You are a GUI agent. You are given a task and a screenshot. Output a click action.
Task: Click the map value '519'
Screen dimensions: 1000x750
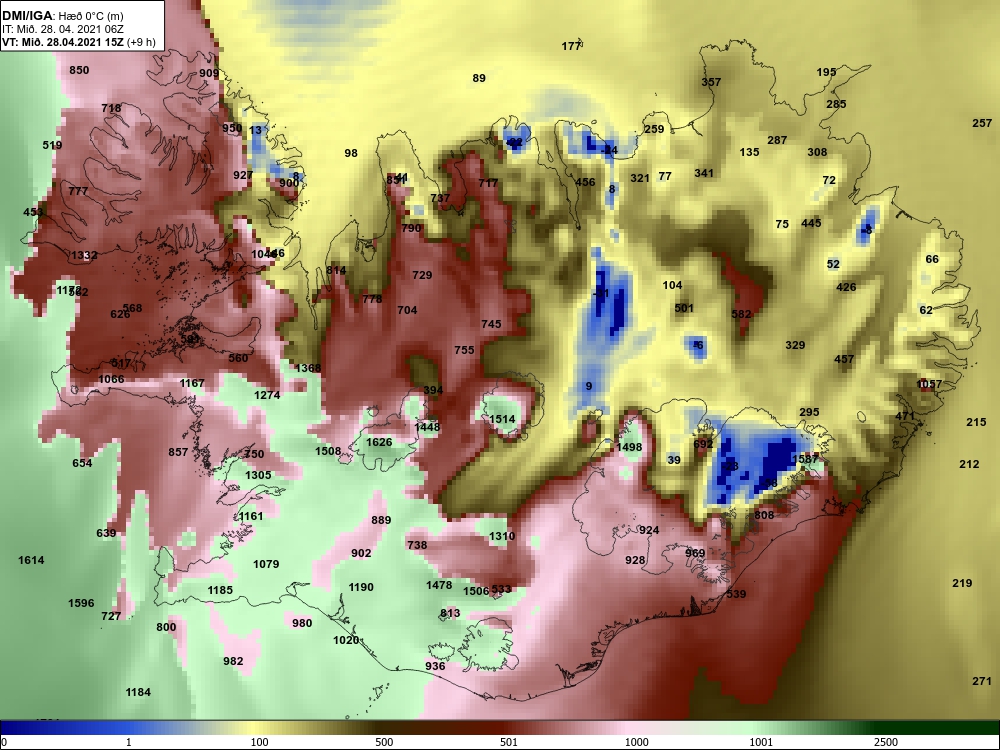pos(52,145)
